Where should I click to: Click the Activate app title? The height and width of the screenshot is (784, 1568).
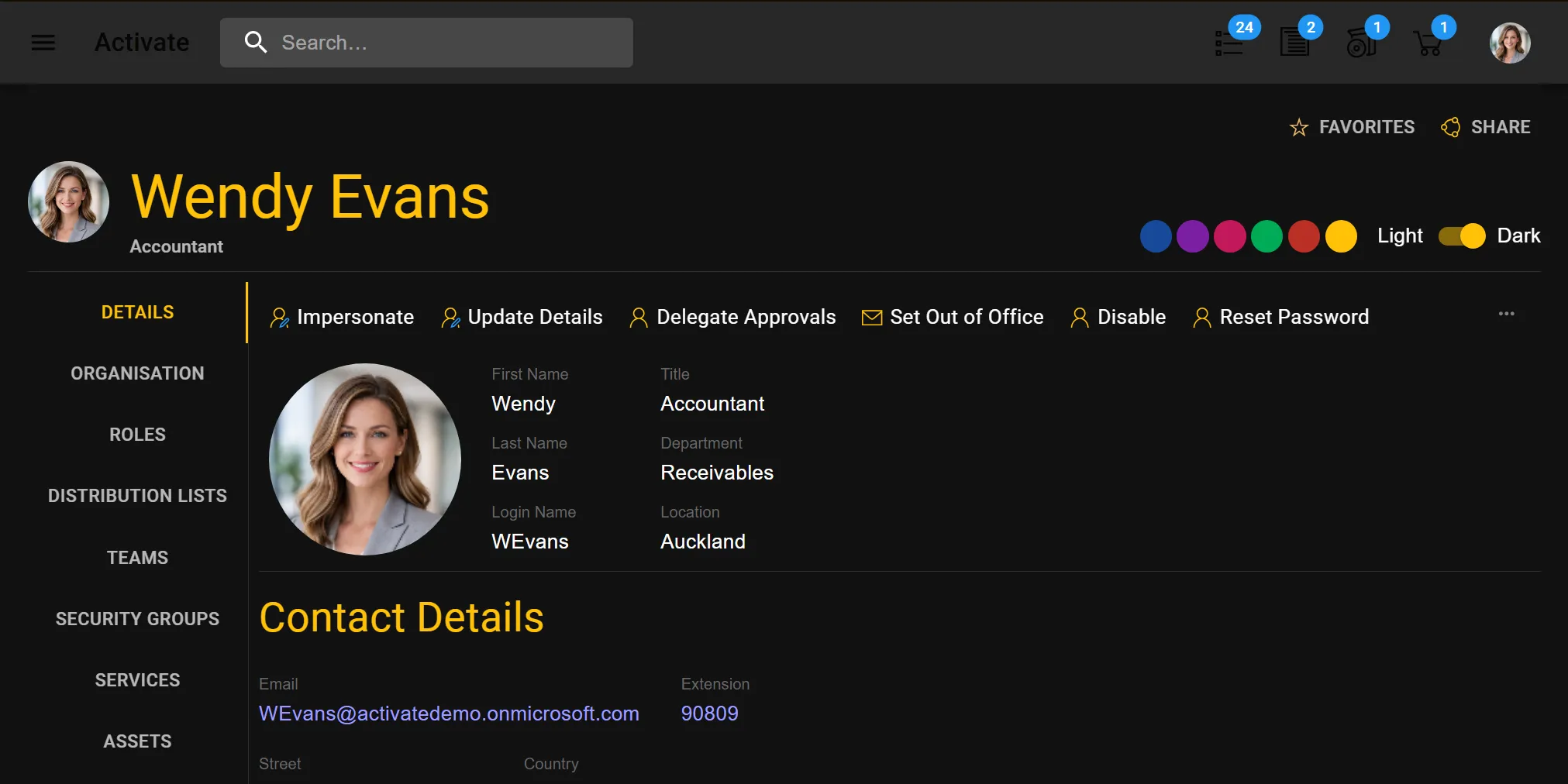coord(142,43)
